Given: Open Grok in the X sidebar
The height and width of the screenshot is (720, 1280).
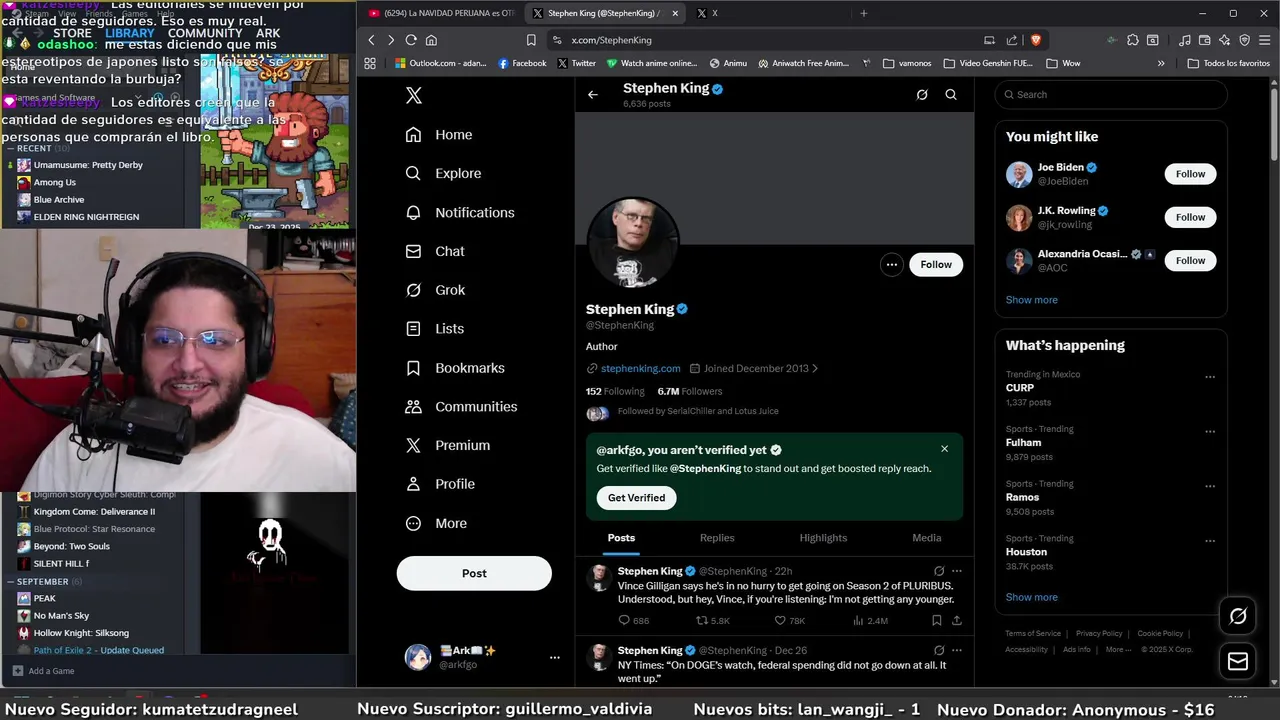Looking at the screenshot, I should (x=435, y=290).
